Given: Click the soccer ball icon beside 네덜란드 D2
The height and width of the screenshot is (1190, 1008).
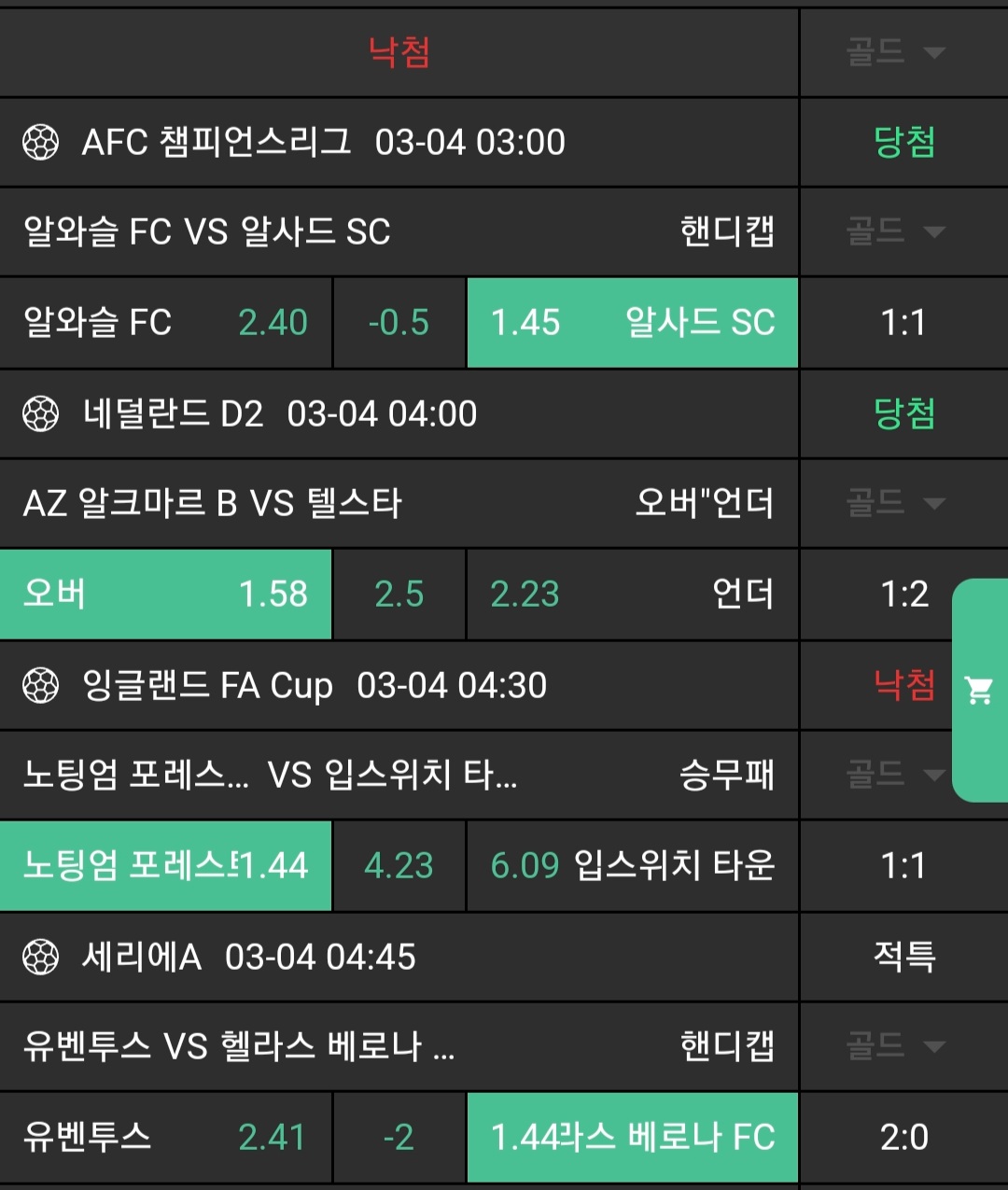Looking at the screenshot, I should 40,414.
